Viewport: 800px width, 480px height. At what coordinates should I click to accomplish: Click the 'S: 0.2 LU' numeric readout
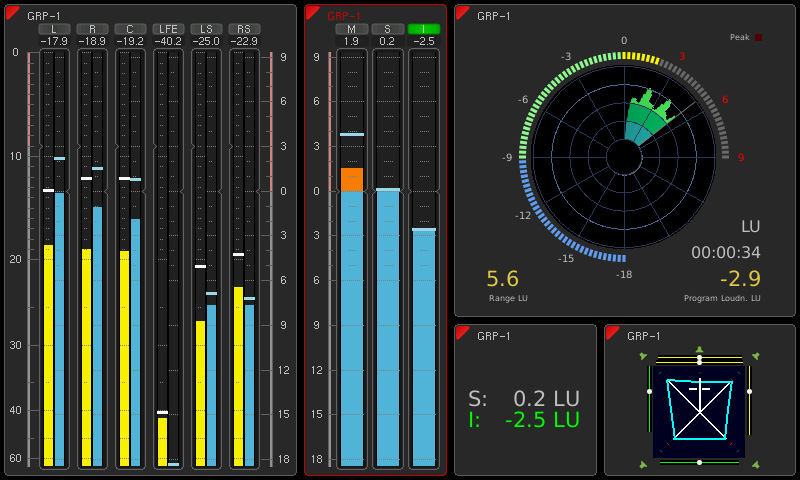[524, 398]
